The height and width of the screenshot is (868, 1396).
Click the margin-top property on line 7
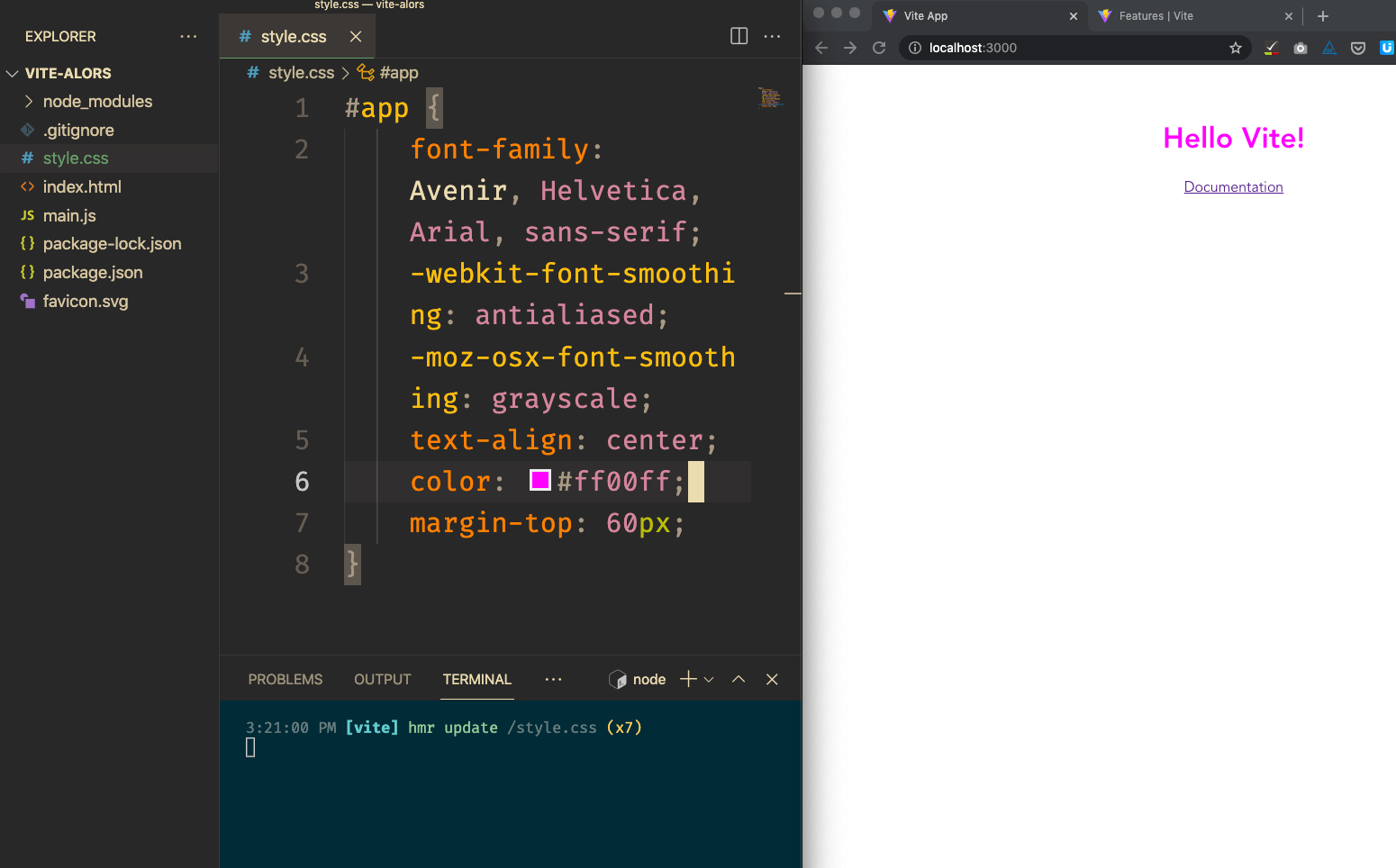(491, 523)
